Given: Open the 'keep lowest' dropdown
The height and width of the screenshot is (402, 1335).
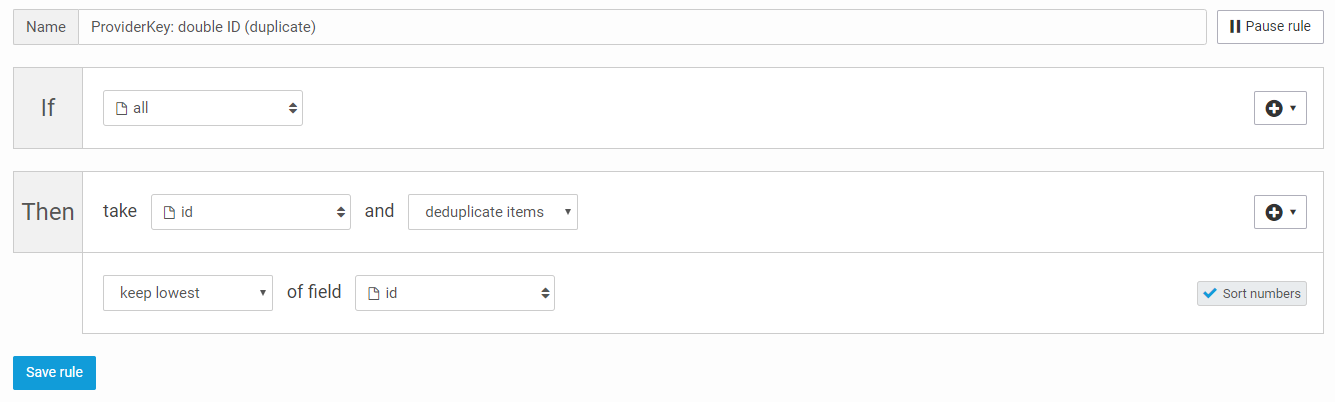Looking at the screenshot, I should pos(188,293).
